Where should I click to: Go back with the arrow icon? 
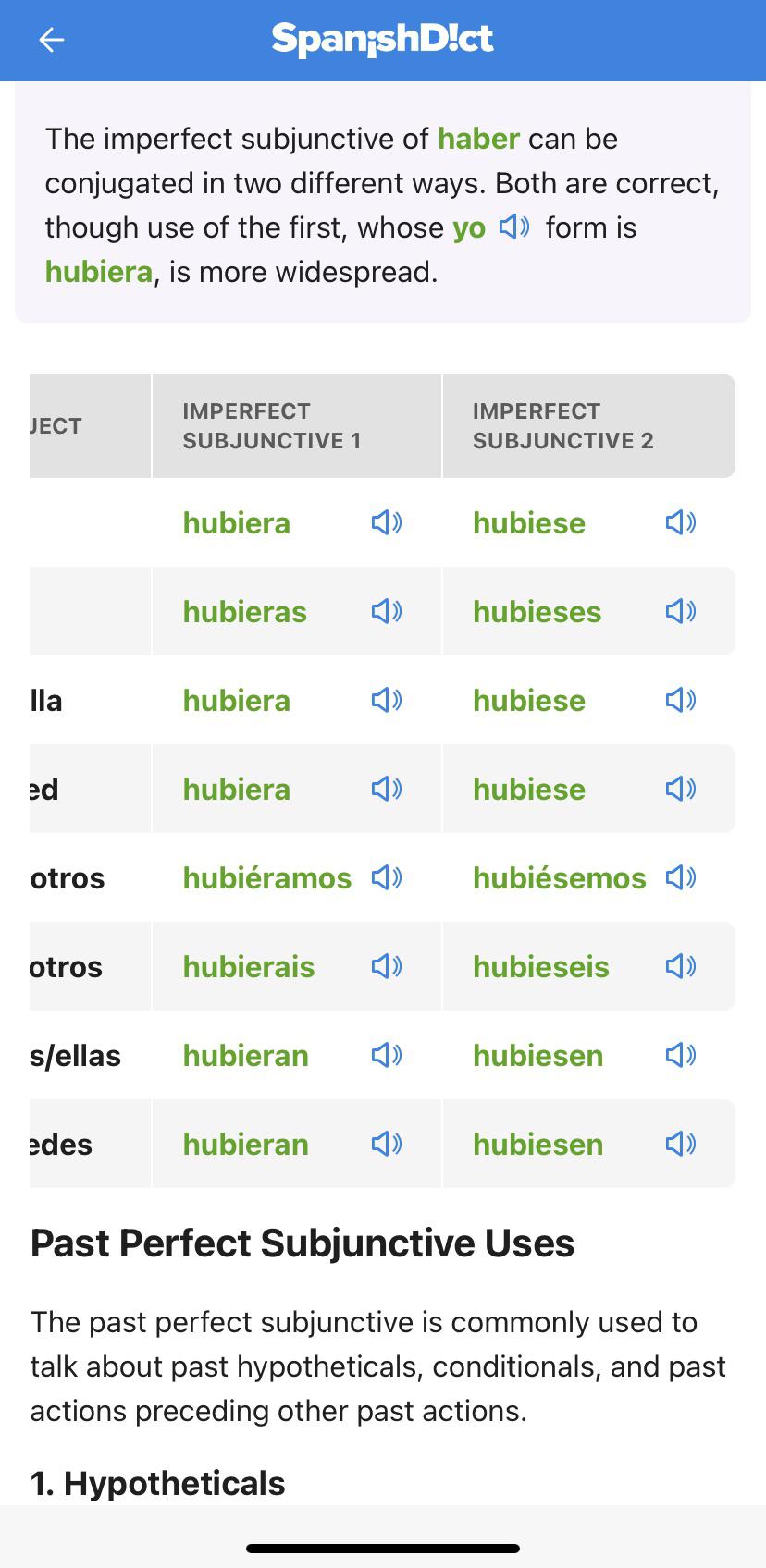[52, 39]
